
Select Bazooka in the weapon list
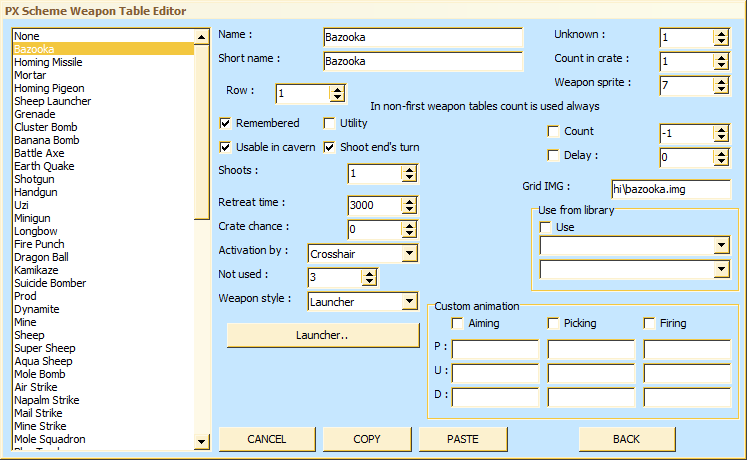[103, 49]
